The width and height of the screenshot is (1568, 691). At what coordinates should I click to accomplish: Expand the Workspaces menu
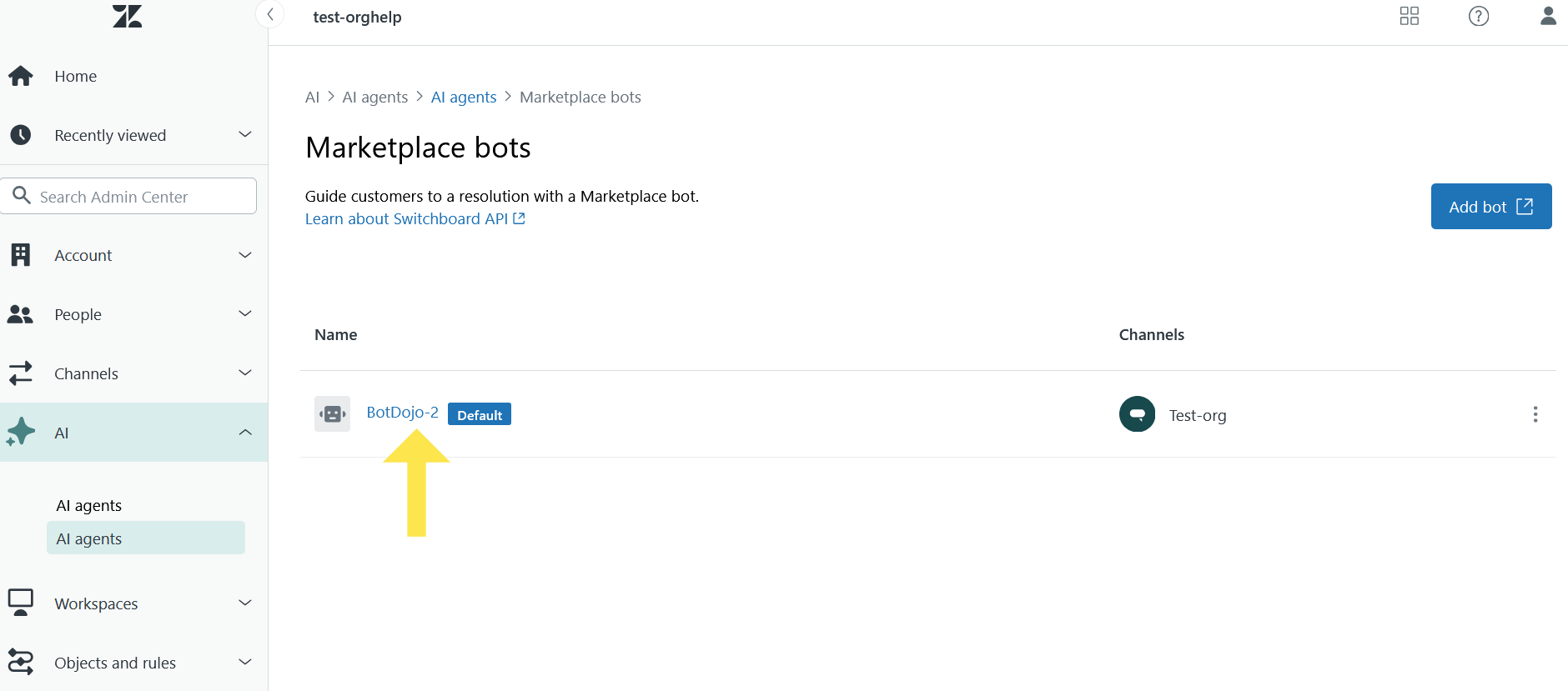pyautogui.click(x=133, y=603)
